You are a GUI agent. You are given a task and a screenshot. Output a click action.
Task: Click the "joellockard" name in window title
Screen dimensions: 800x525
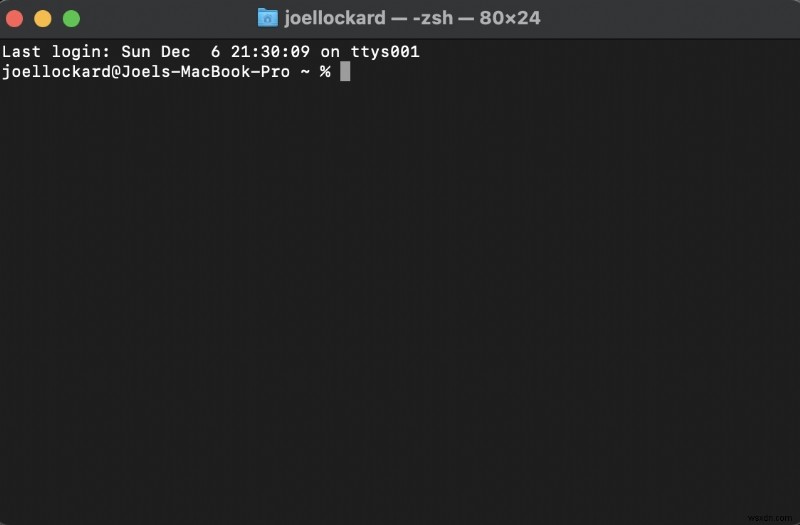click(x=336, y=18)
